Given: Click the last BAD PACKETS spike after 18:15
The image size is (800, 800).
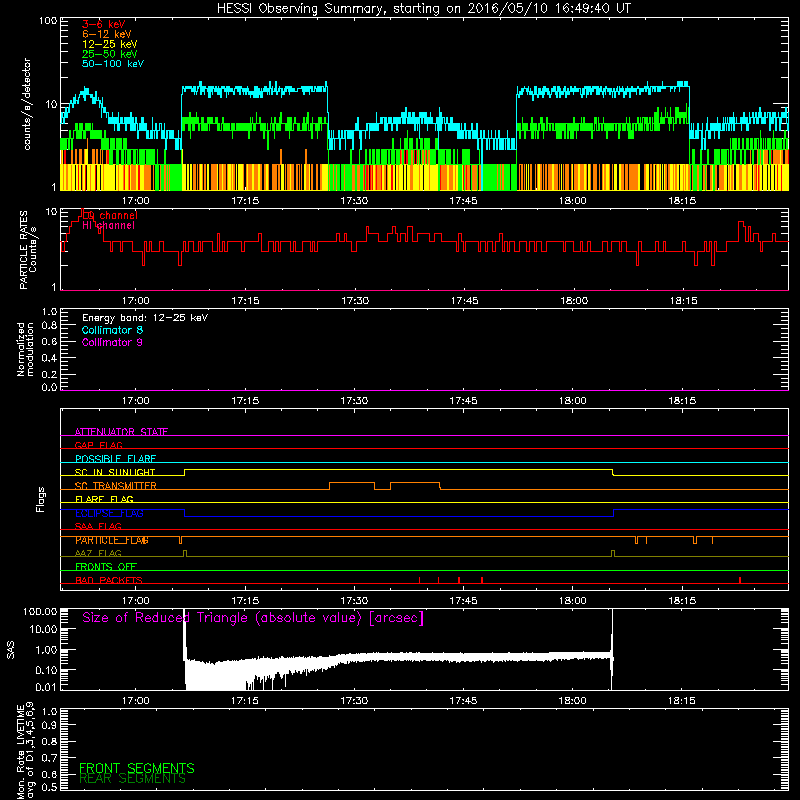Looking at the screenshot, I should click(740, 580).
